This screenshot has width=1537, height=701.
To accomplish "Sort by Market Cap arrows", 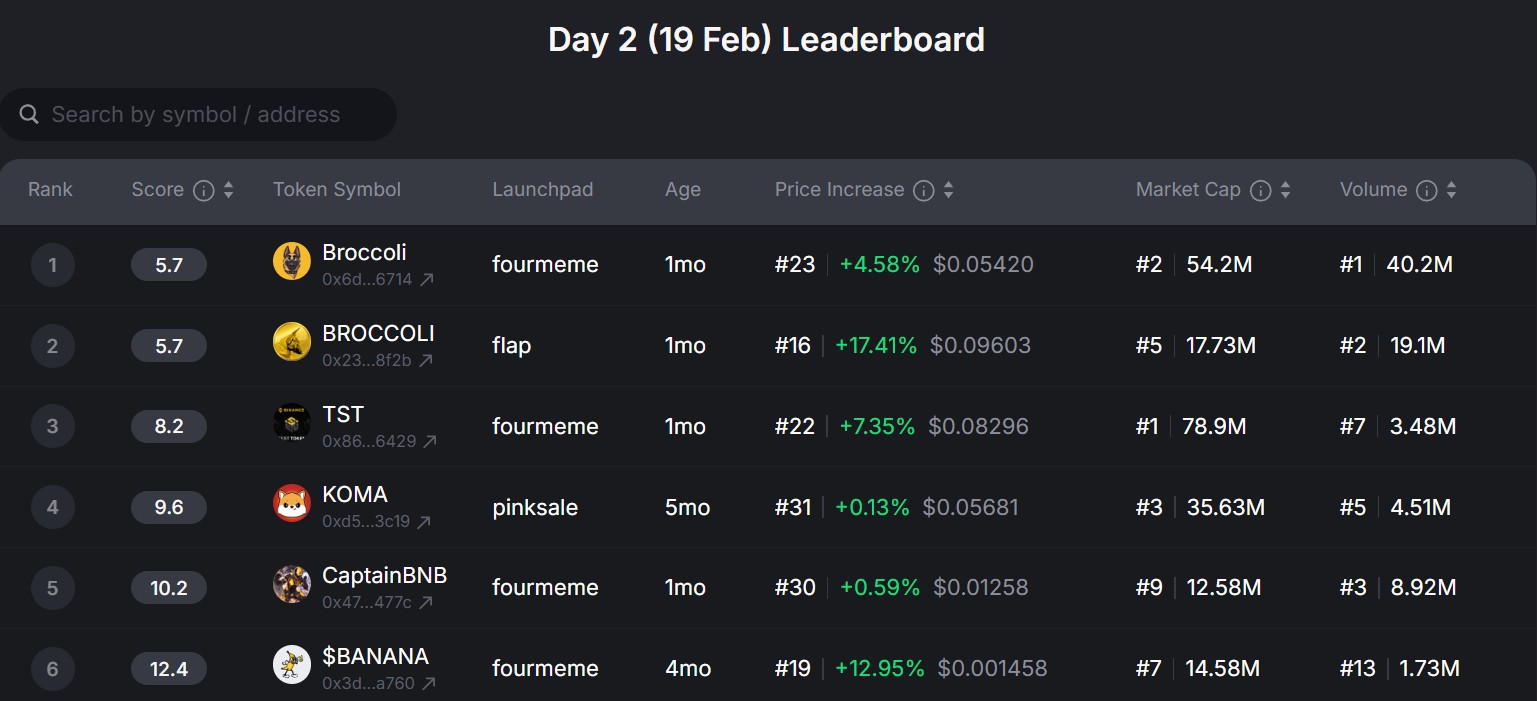I will tap(1285, 190).
